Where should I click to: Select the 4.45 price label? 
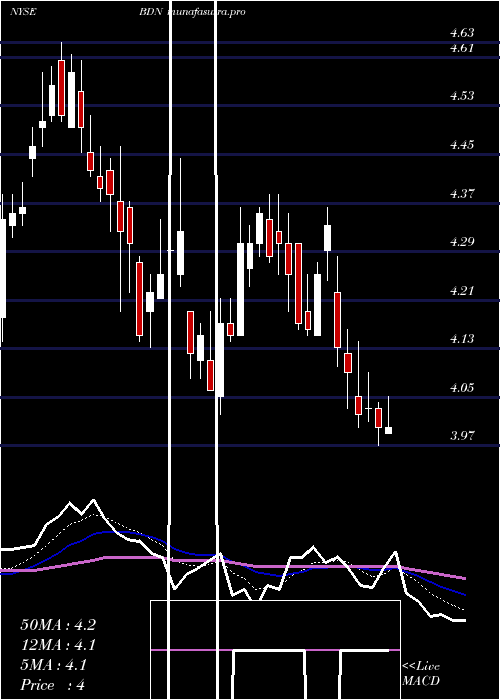click(462, 145)
